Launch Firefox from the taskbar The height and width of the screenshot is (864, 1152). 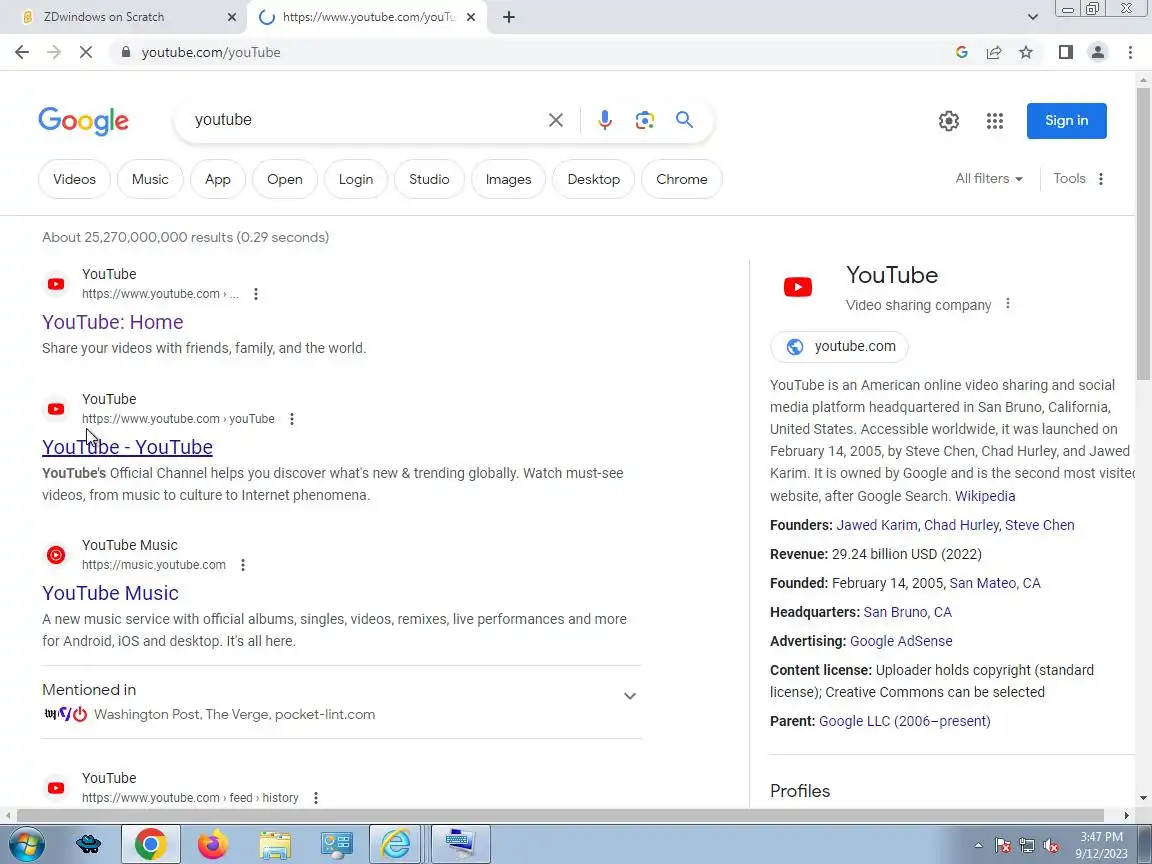[212, 844]
